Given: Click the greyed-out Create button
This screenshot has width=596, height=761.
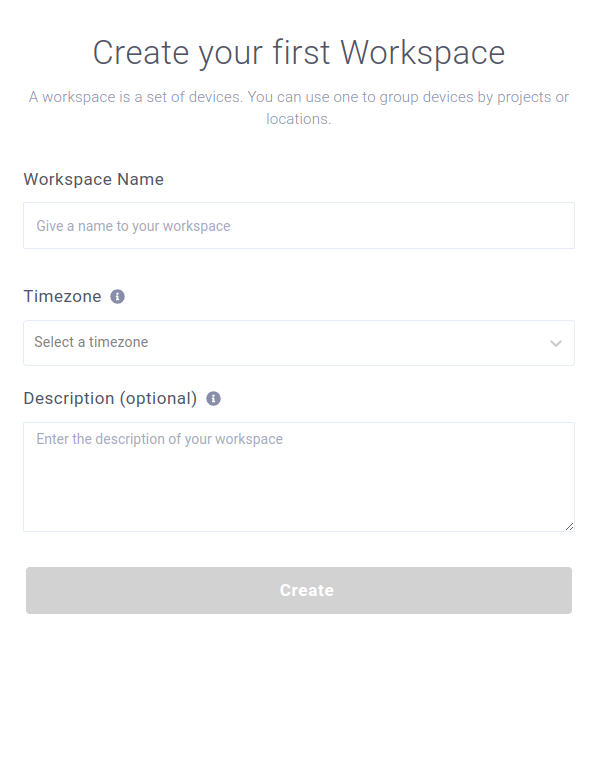Looking at the screenshot, I should pos(299,590).
